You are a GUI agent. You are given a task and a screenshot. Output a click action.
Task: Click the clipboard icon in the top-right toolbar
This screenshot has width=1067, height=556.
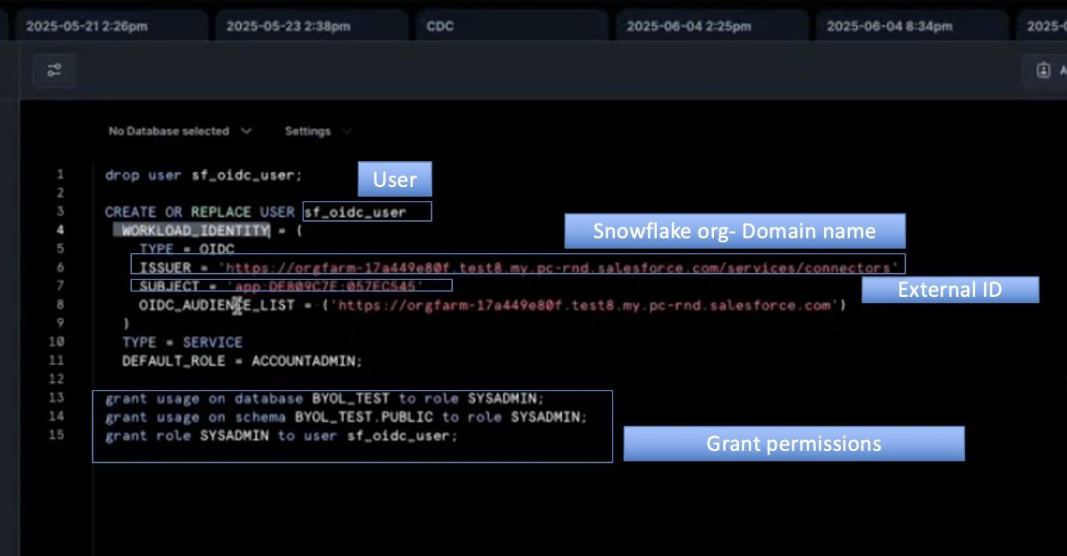point(1043,70)
